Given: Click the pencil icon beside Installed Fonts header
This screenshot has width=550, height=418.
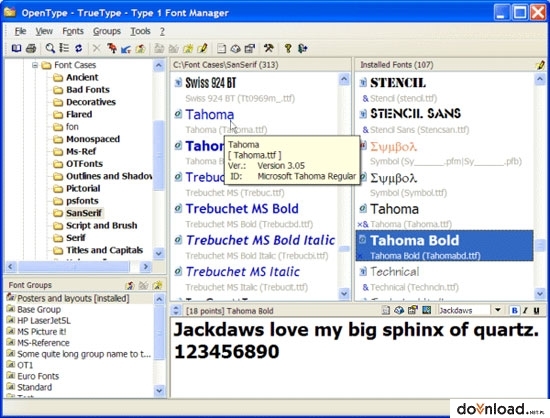Looking at the screenshot, I should [540, 65].
